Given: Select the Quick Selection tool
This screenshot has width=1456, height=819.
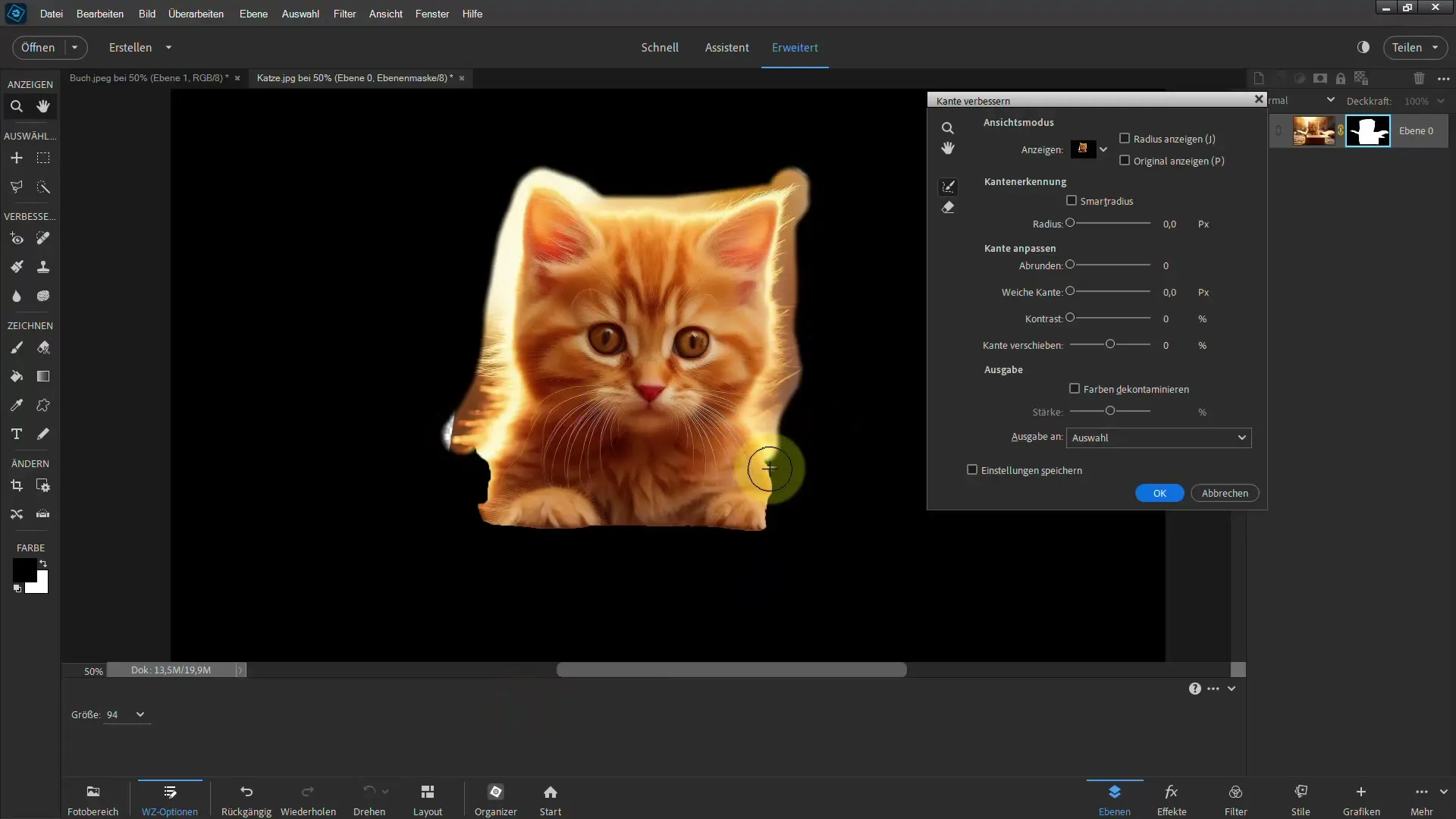Looking at the screenshot, I should pos(43,187).
